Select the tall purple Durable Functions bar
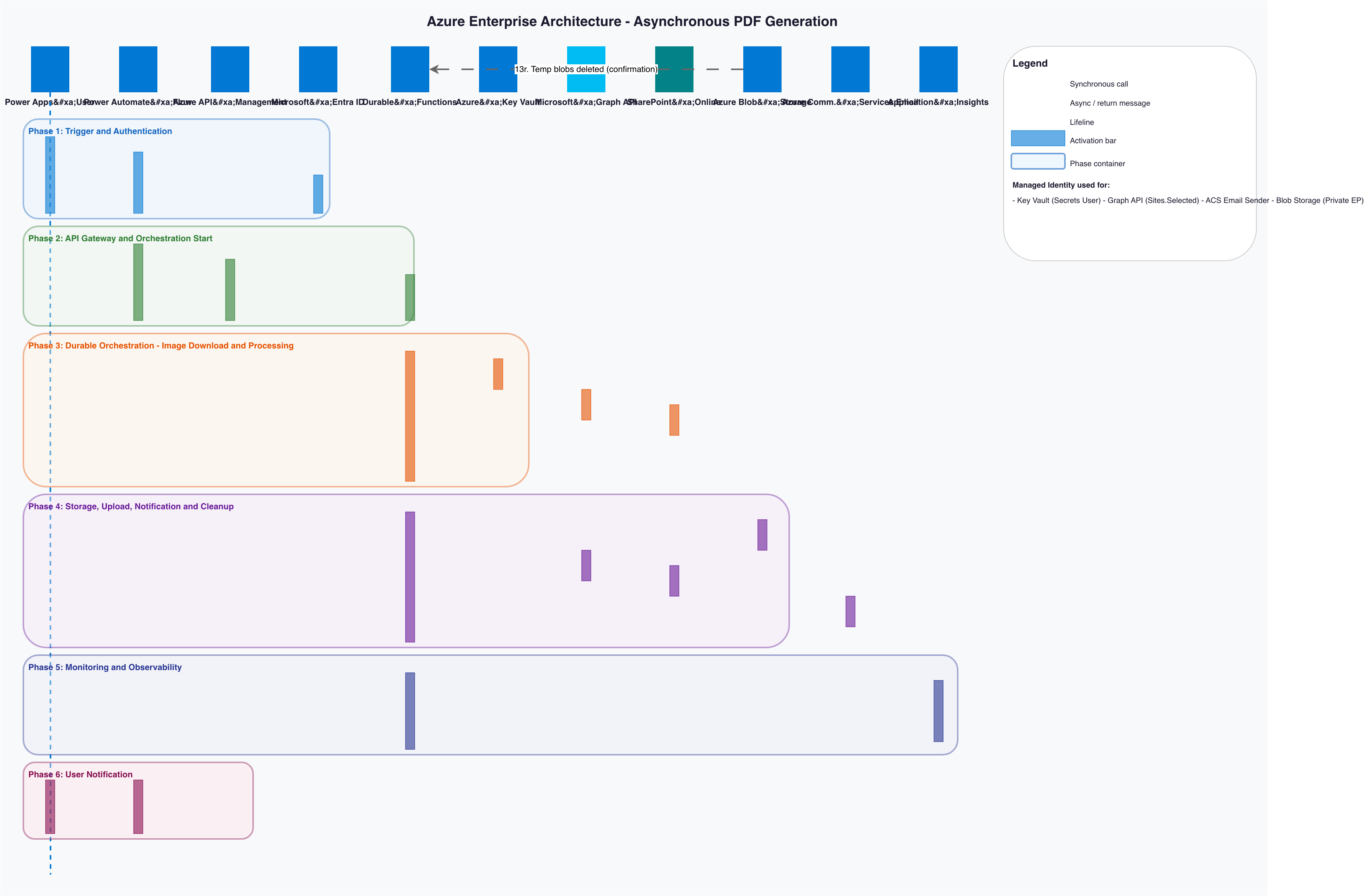 click(410, 577)
